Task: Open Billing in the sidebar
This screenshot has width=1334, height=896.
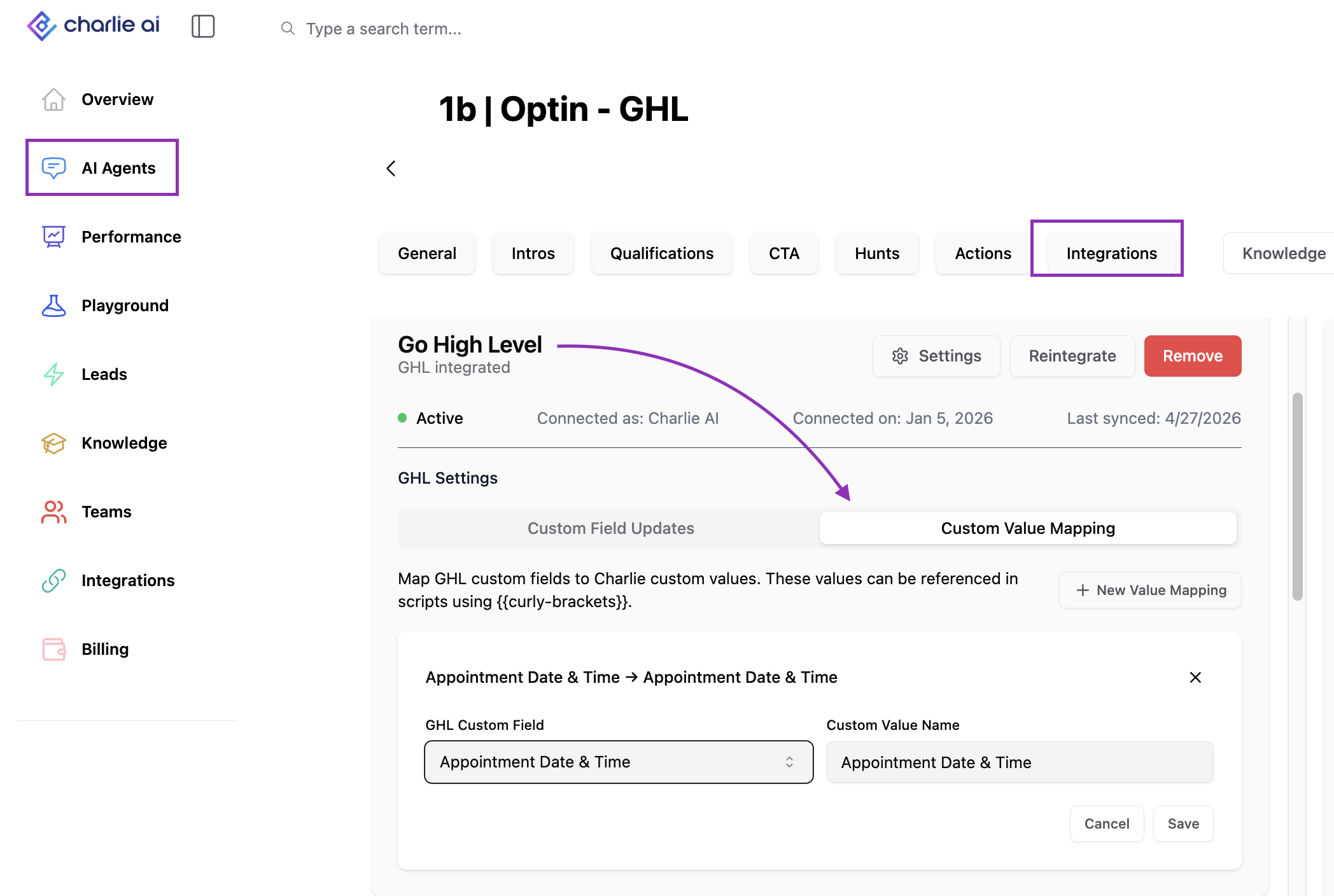Action: tap(85, 649)
